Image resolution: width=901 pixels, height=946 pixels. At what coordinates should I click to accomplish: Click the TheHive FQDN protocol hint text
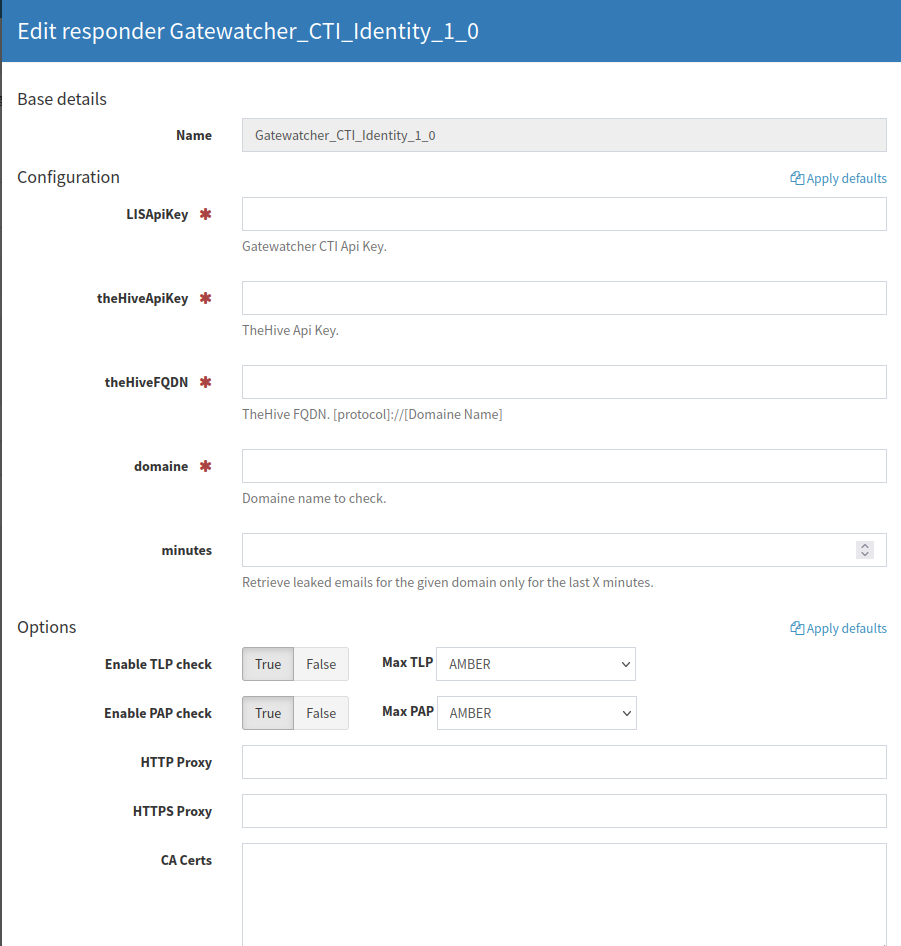[372, 414]
